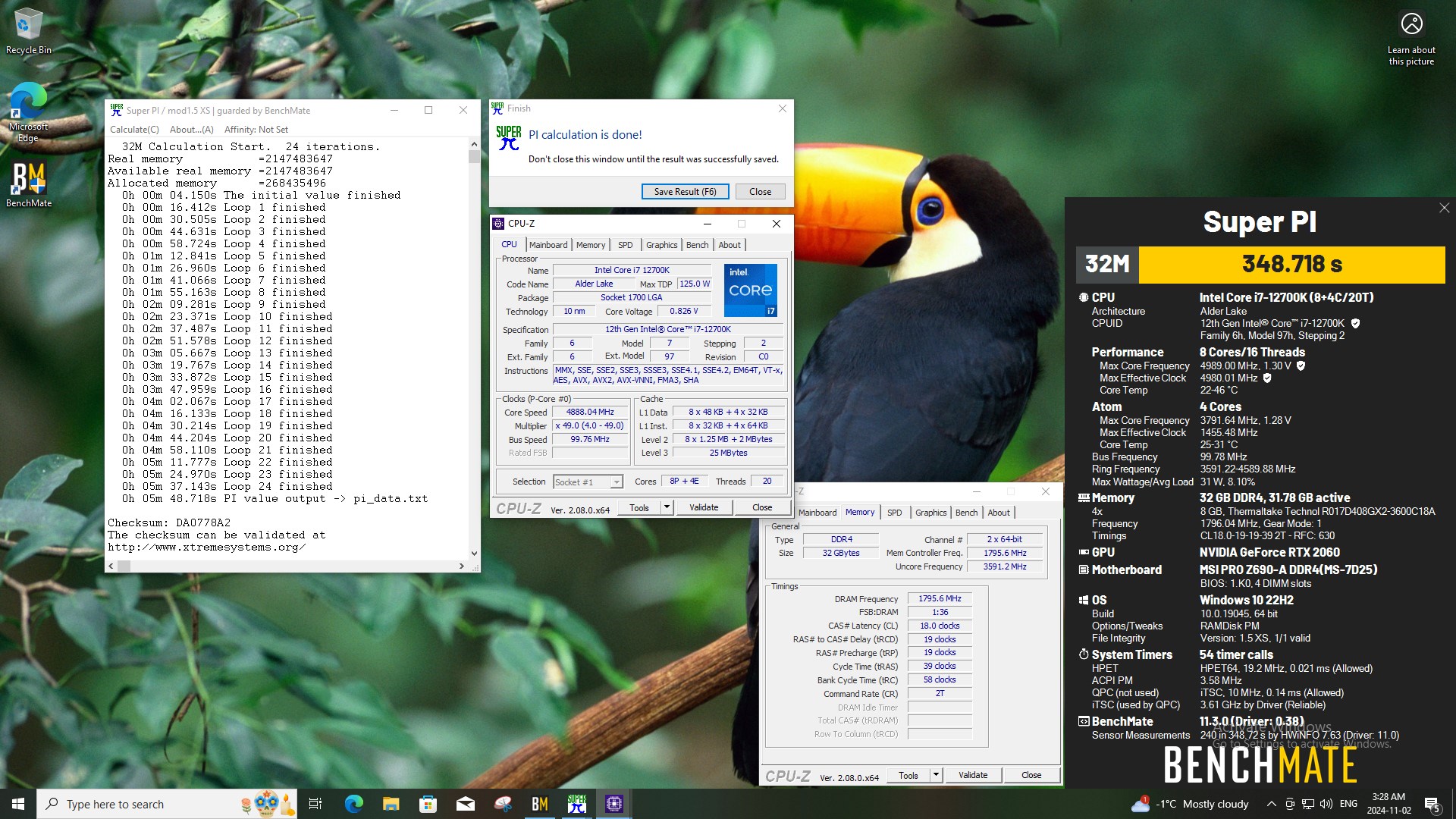
Task: Click the network icon in the system tray
Action: [x=1308, y=804]
